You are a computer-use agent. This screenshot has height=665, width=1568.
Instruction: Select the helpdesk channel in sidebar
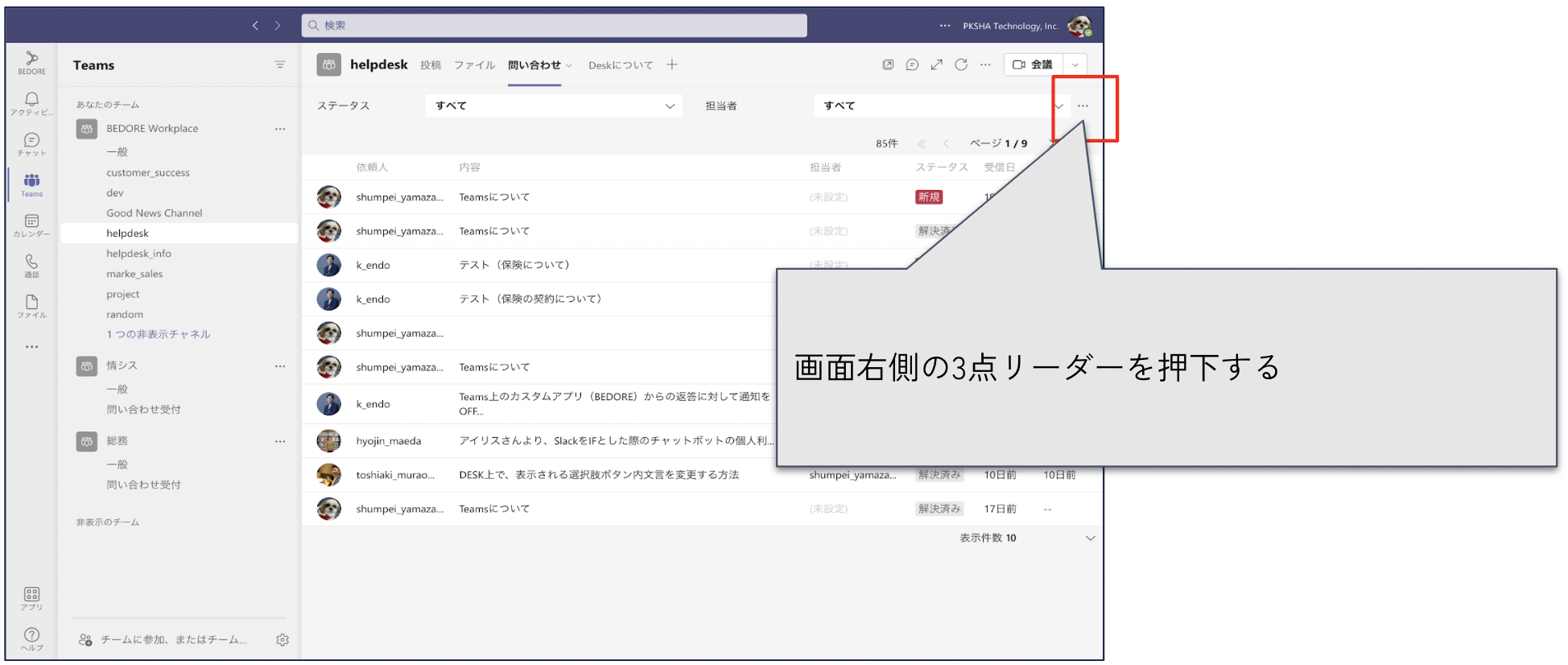click(x=179, y=233)
